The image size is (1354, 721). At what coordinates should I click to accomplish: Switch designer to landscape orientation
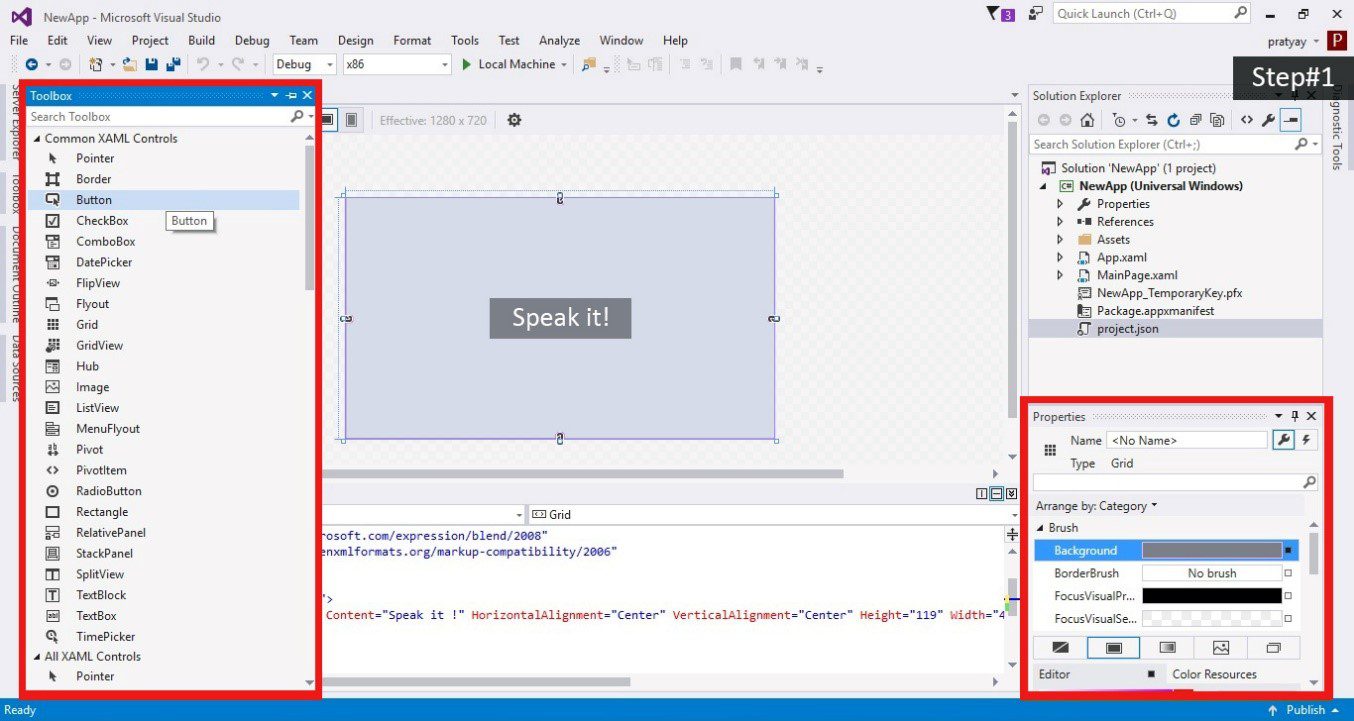328,120
